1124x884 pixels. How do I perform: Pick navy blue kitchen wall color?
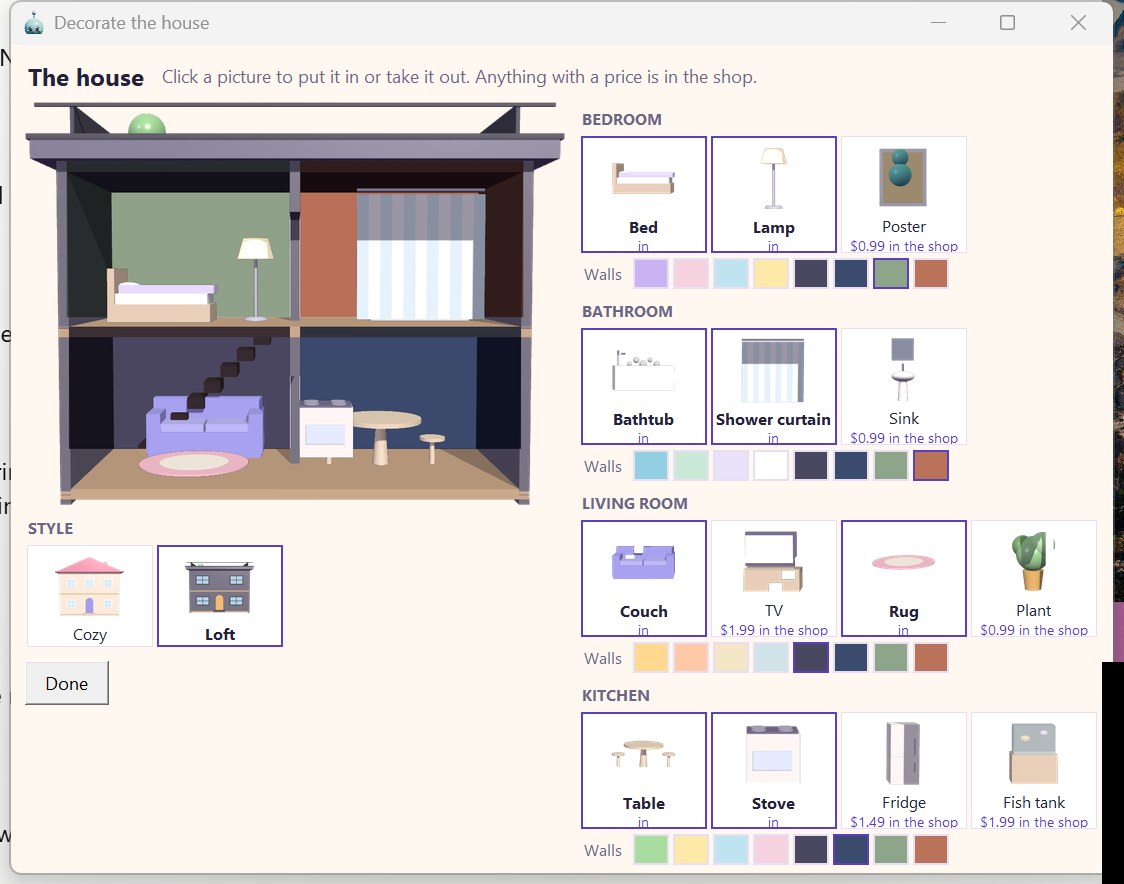(851, 850)
